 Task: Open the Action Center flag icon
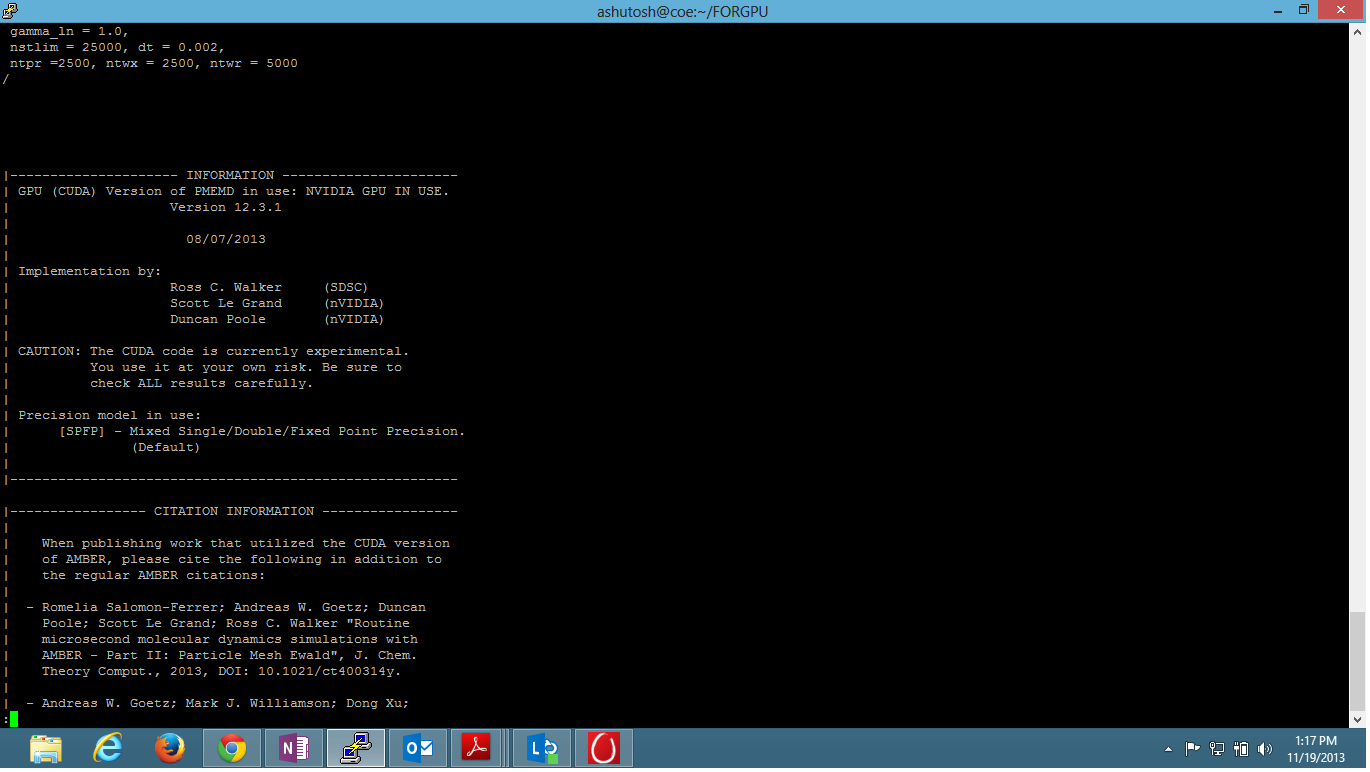(x=1193, y=749)
